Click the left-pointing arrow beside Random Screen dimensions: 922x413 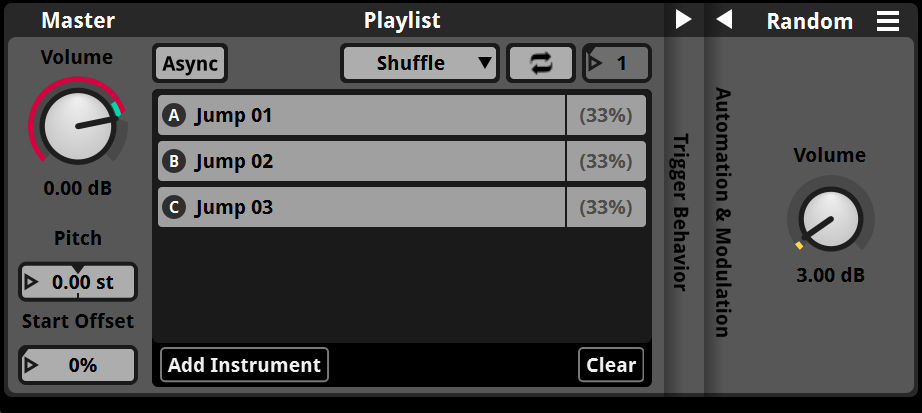[x=725, y=20]
